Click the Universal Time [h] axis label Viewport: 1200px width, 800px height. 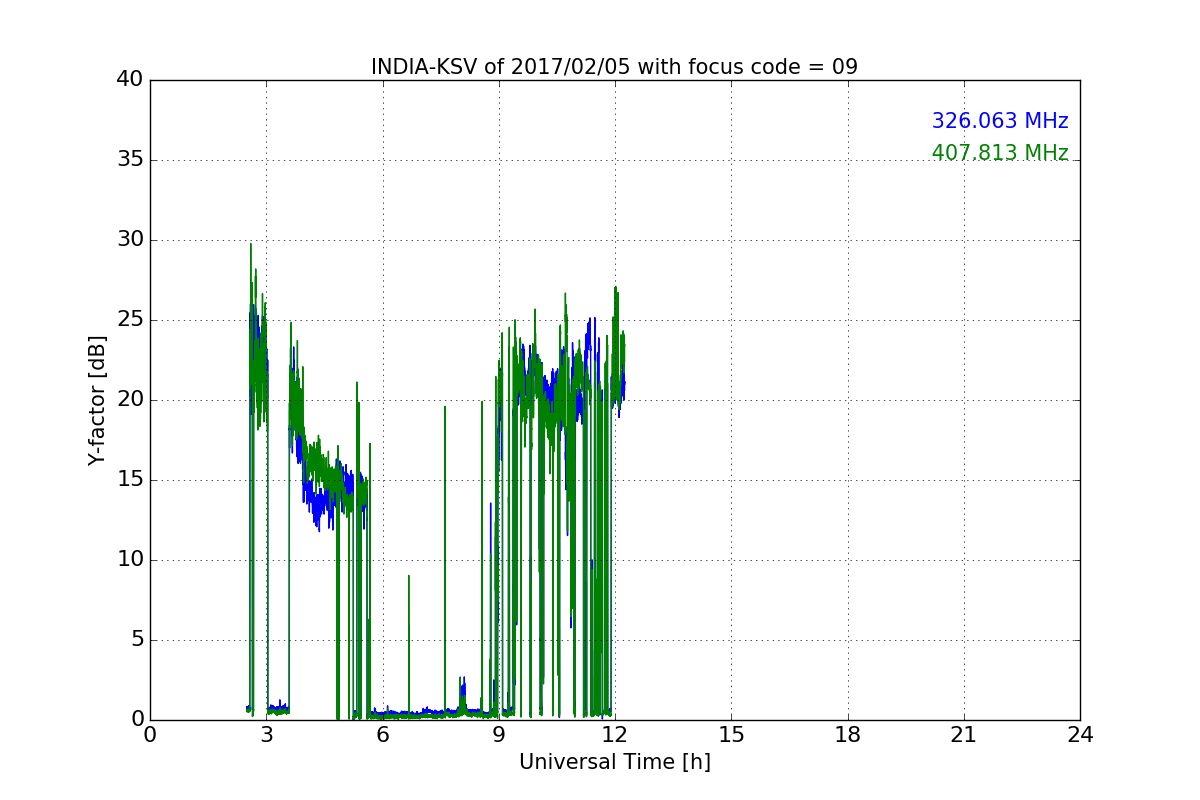(614, 762)
